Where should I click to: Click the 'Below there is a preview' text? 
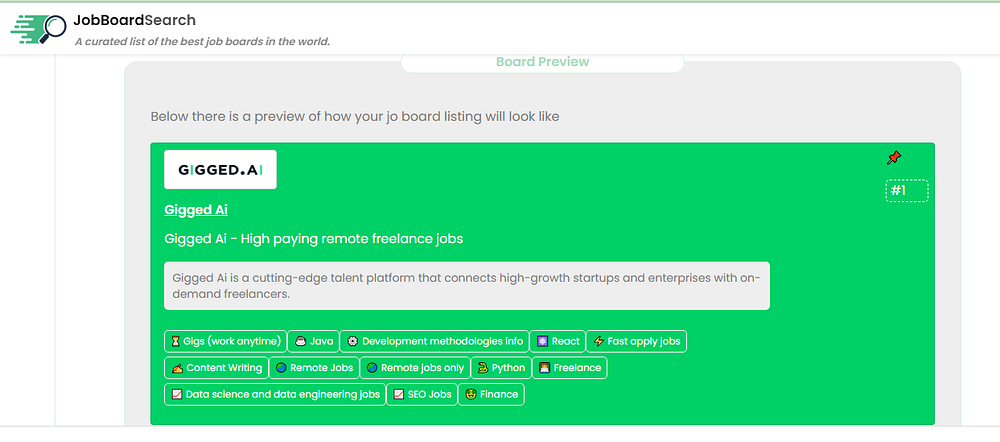point(355,117)
